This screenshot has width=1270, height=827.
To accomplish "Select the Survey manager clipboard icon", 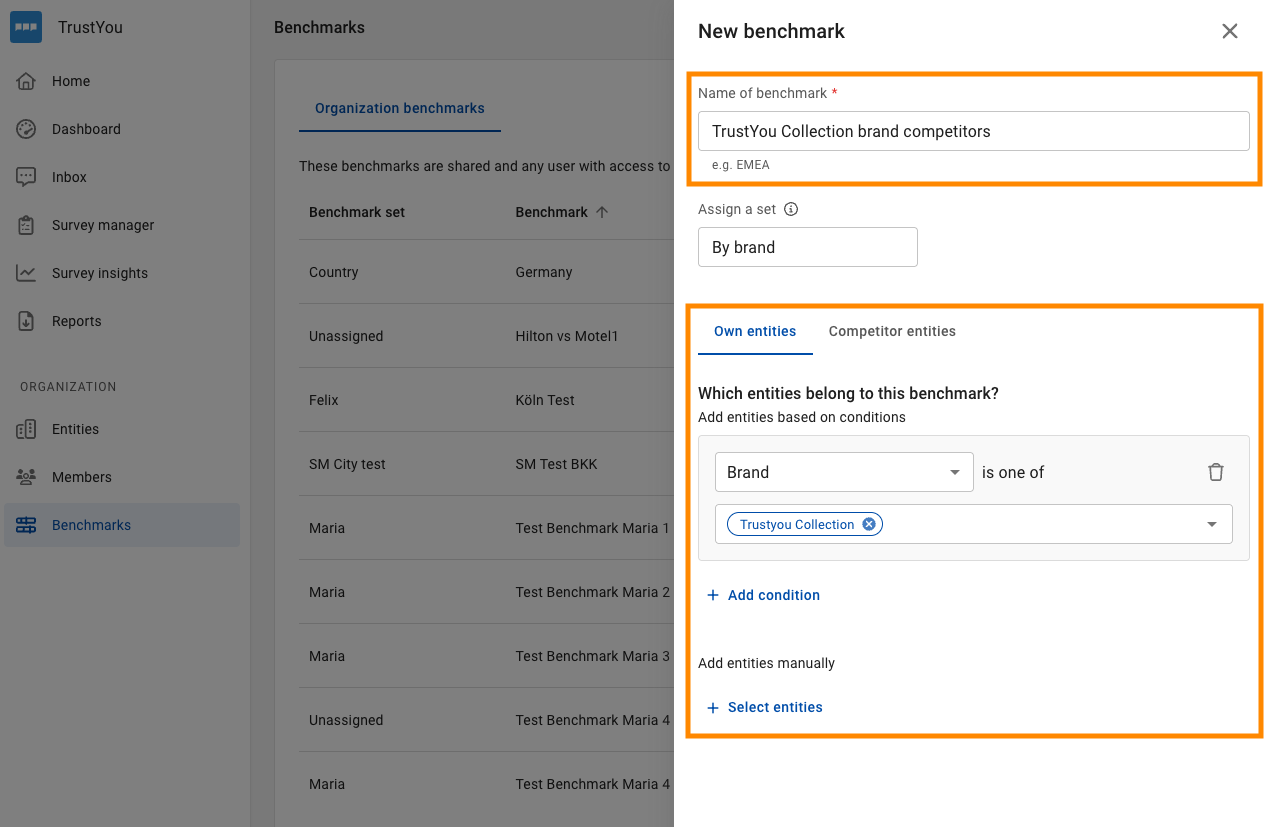I will [x=26, y=225].
